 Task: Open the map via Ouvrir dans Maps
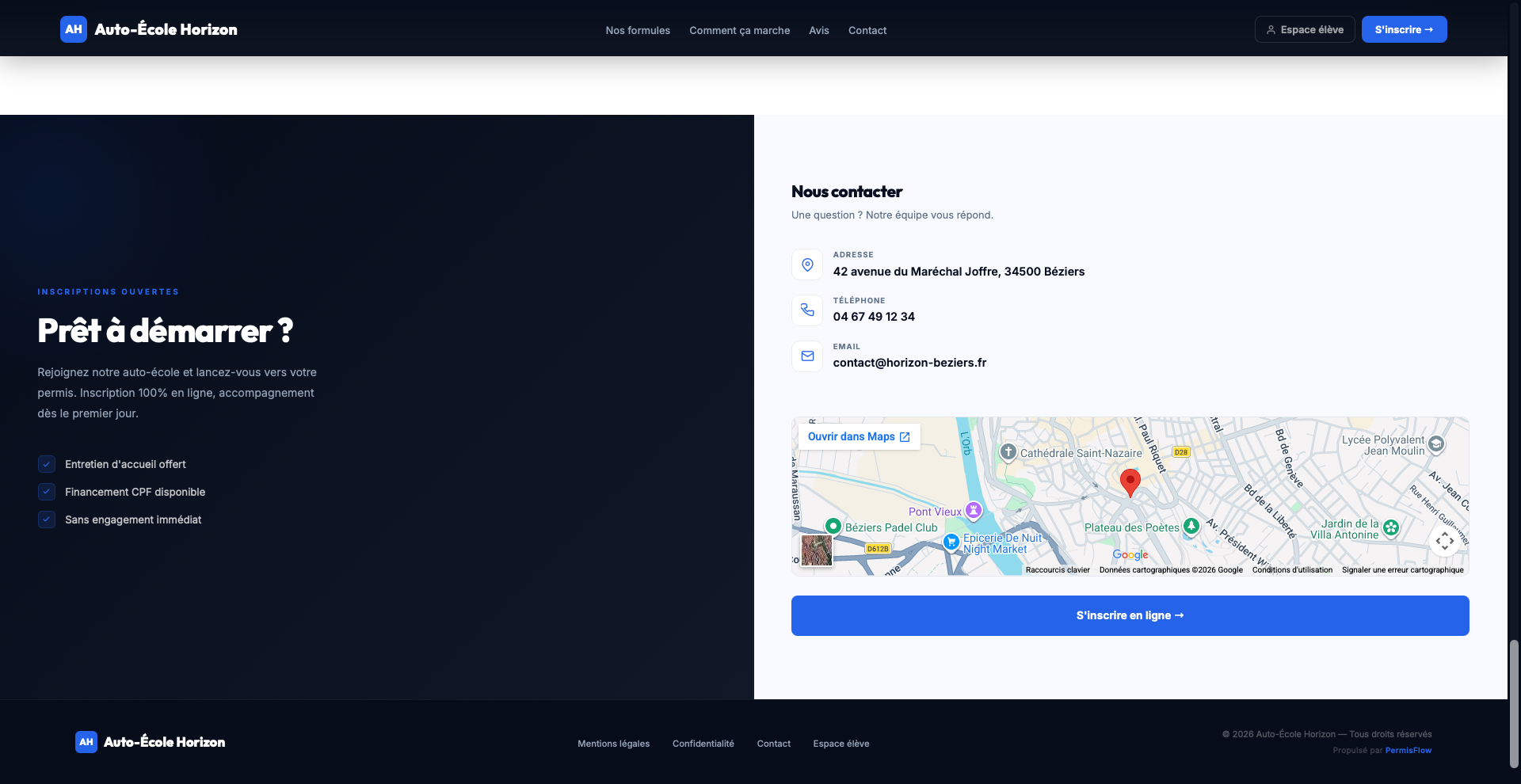click(859, 436)
